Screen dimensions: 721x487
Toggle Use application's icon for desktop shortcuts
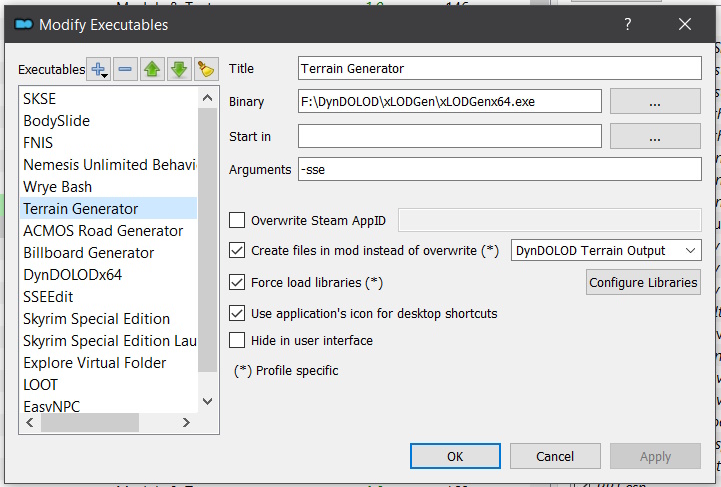click(237, 313)
